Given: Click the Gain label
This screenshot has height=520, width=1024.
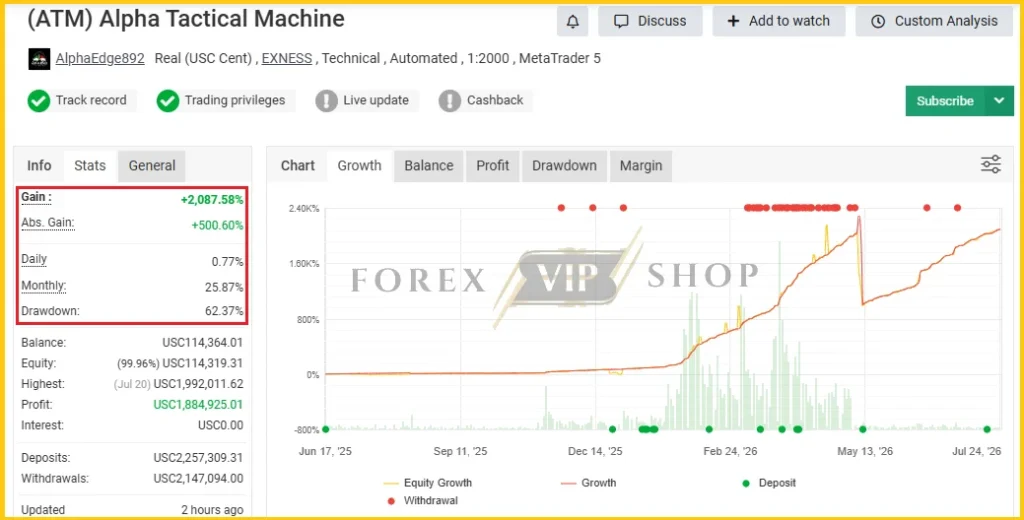Looking at the screenshot, I should pos(37,197).
